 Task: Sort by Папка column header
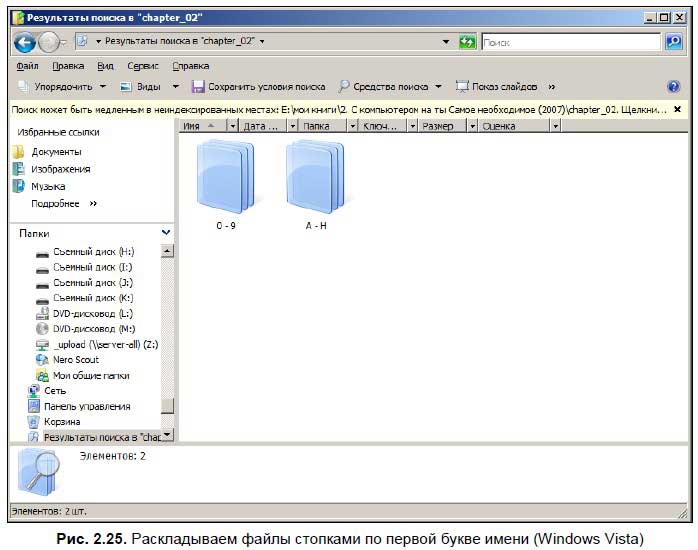[x=323, y=126]
